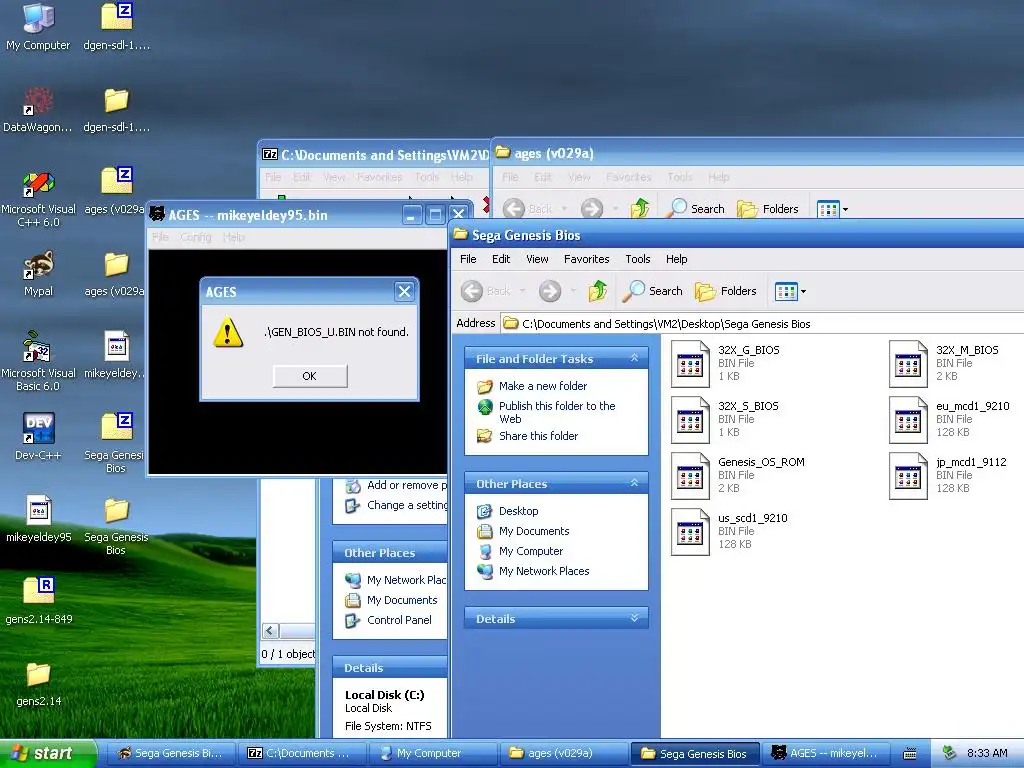Select top dgen-sdl archive icon on desktop
The image size is (1024, 768).
tap(116, 27)
